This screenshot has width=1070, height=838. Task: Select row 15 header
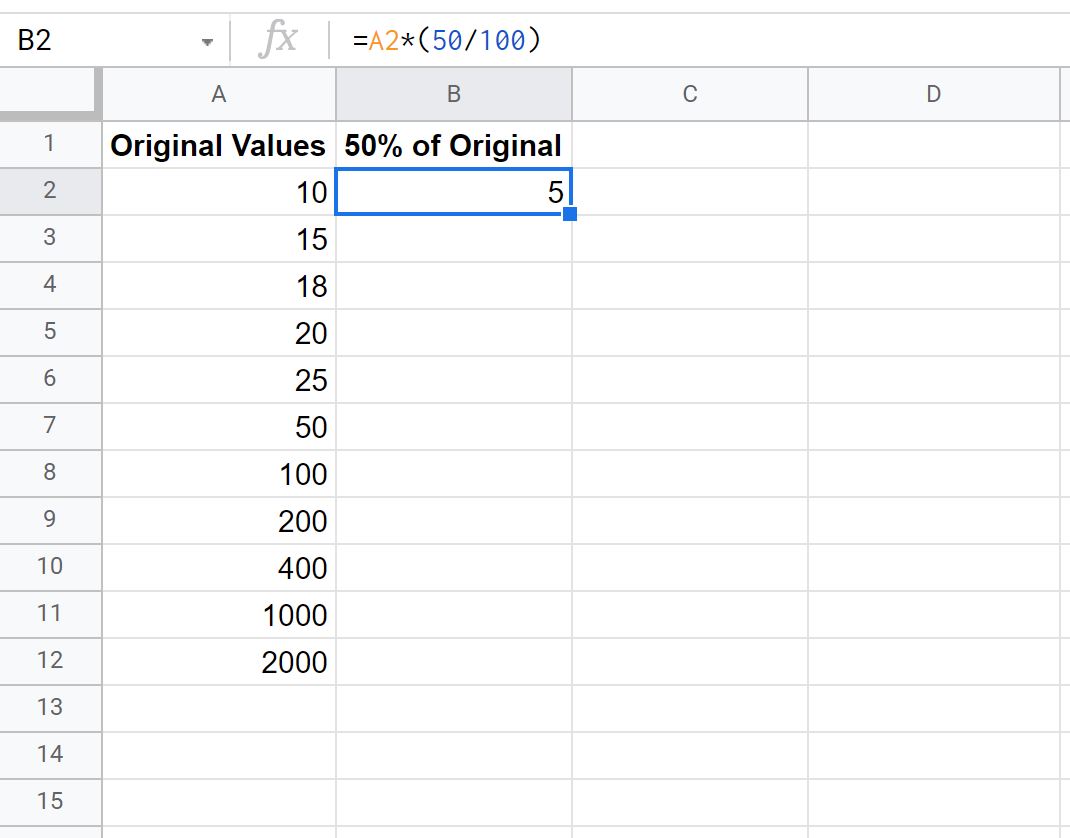50,803
